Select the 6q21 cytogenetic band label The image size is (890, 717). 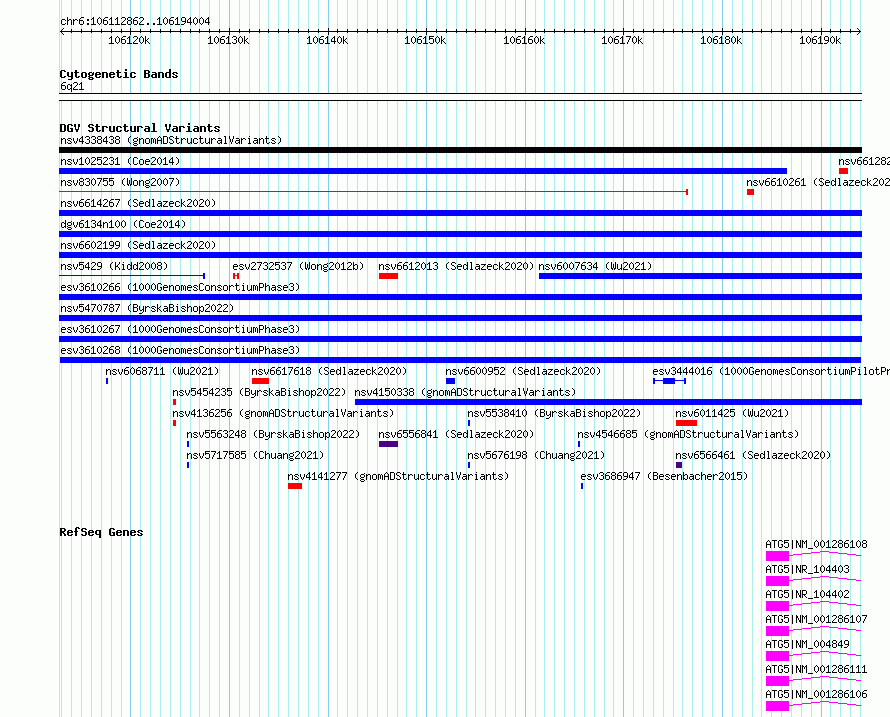coord(72,87)
